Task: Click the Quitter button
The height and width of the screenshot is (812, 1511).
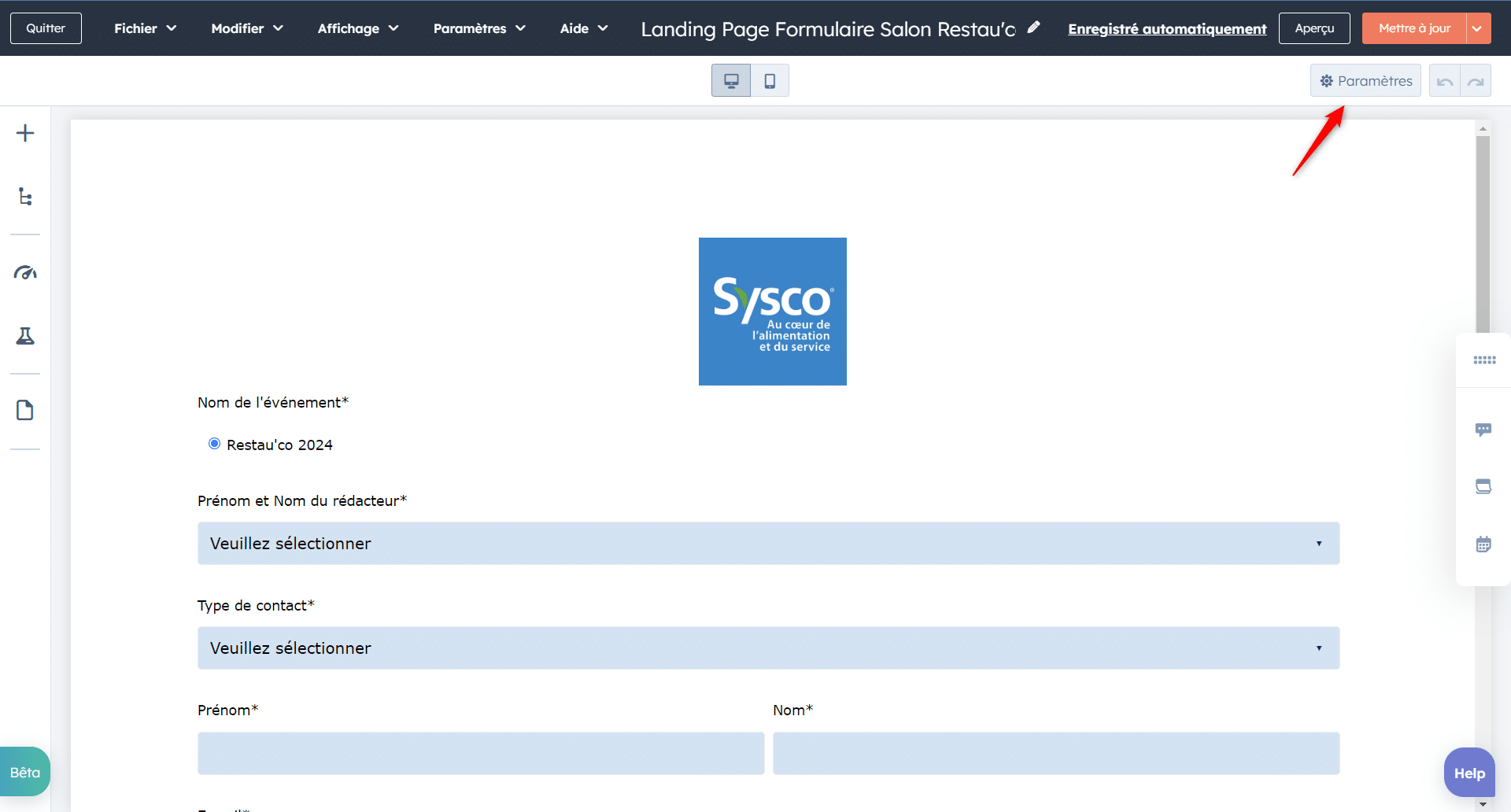Action: [46, 28]
